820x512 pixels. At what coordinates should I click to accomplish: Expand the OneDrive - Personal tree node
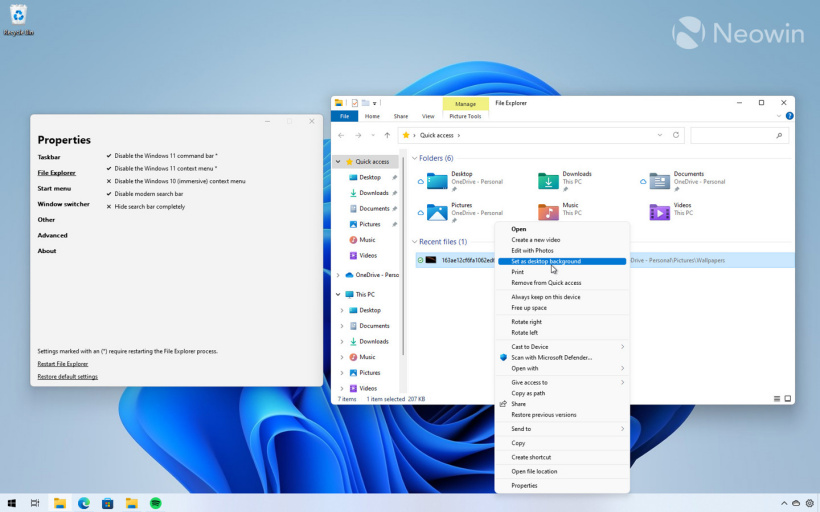click(338, 275)
